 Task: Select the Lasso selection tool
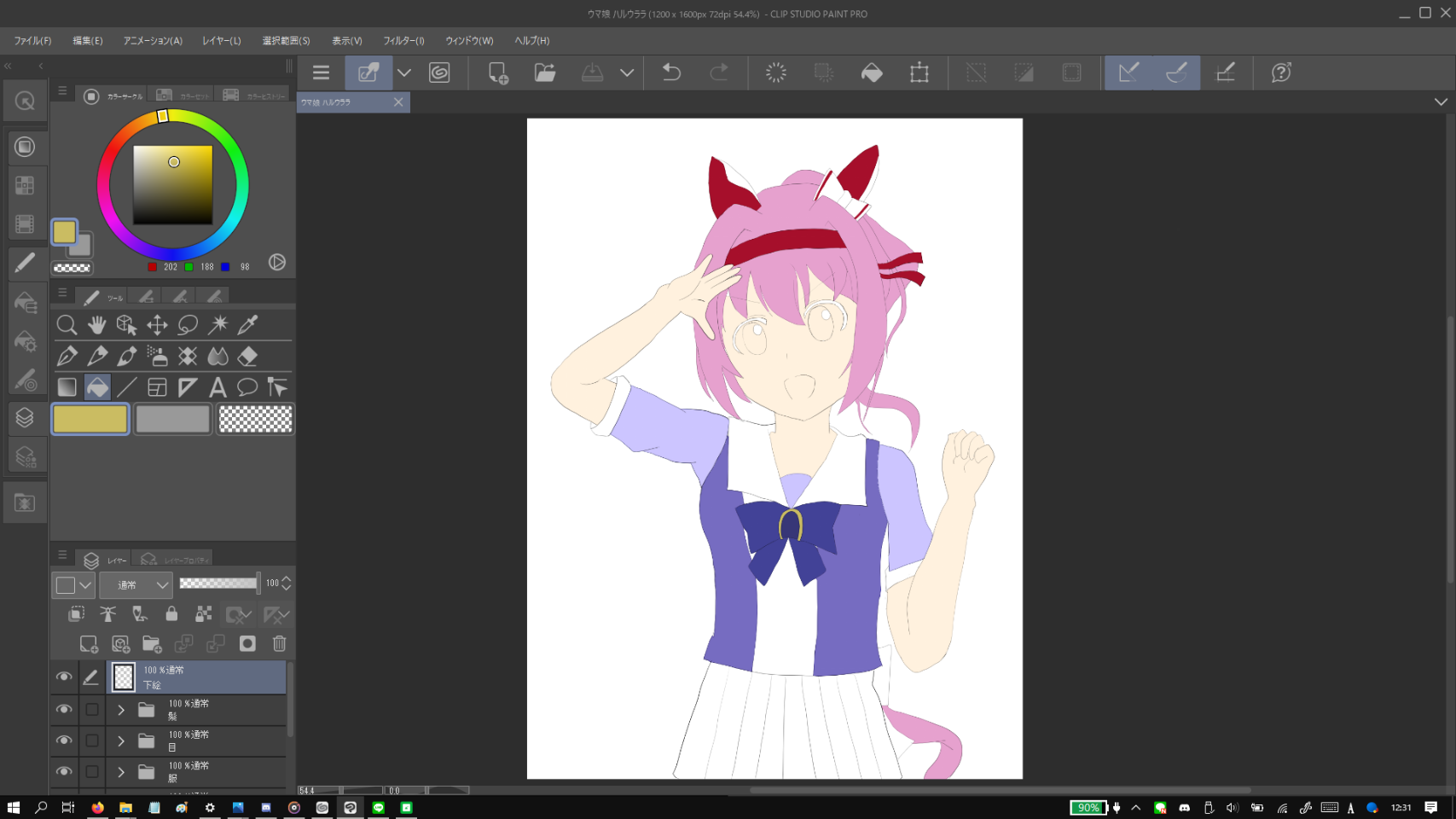point(188,325)
